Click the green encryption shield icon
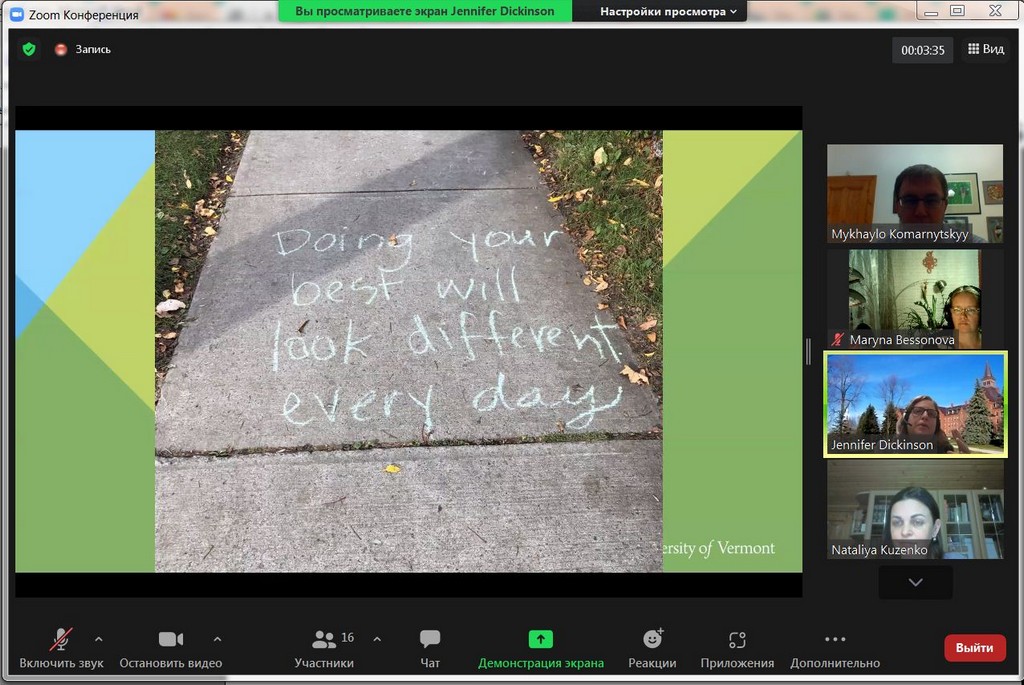This screenshot has height=685, width=1024. (29, 49)
